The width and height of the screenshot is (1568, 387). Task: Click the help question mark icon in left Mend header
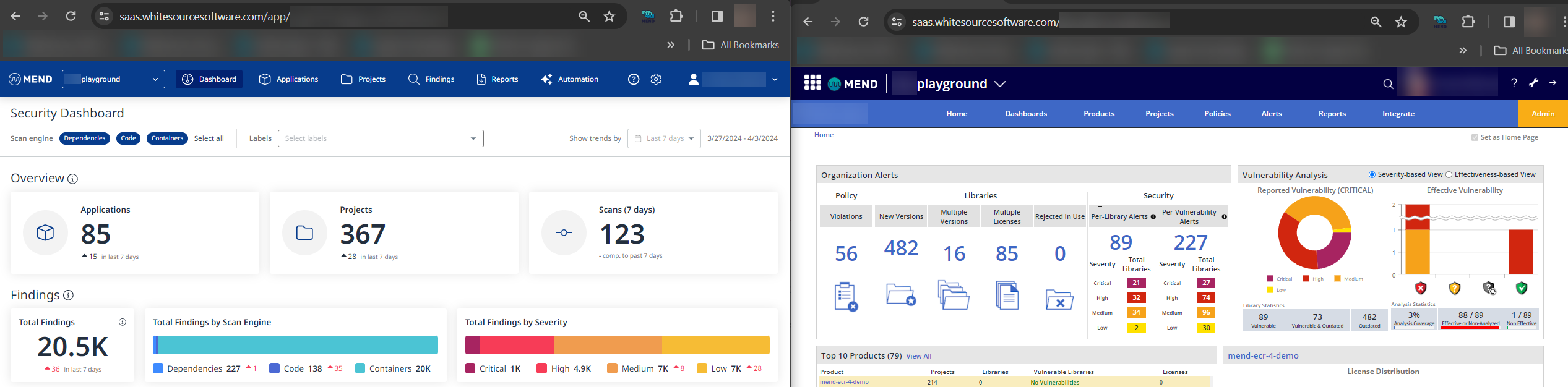coord(634,79)
